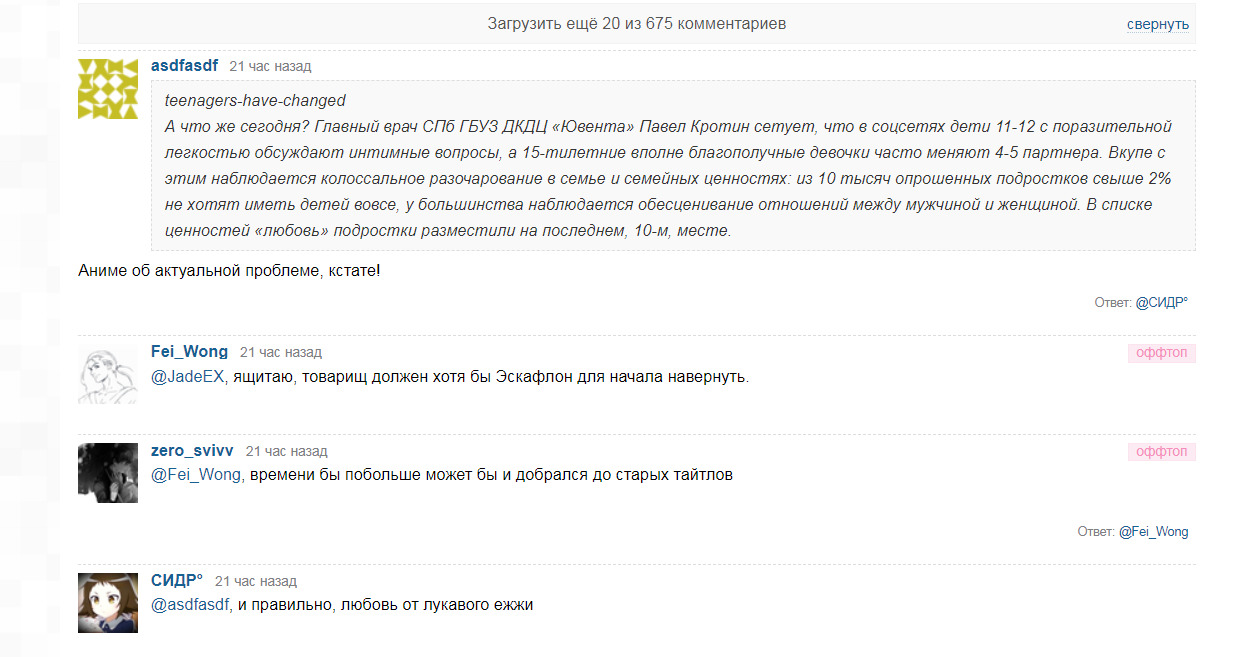Image resolution: width=1235 pixels, height=657 pixels.
Task: Click asdfasdf's comment timestamp
Action: 270,66
